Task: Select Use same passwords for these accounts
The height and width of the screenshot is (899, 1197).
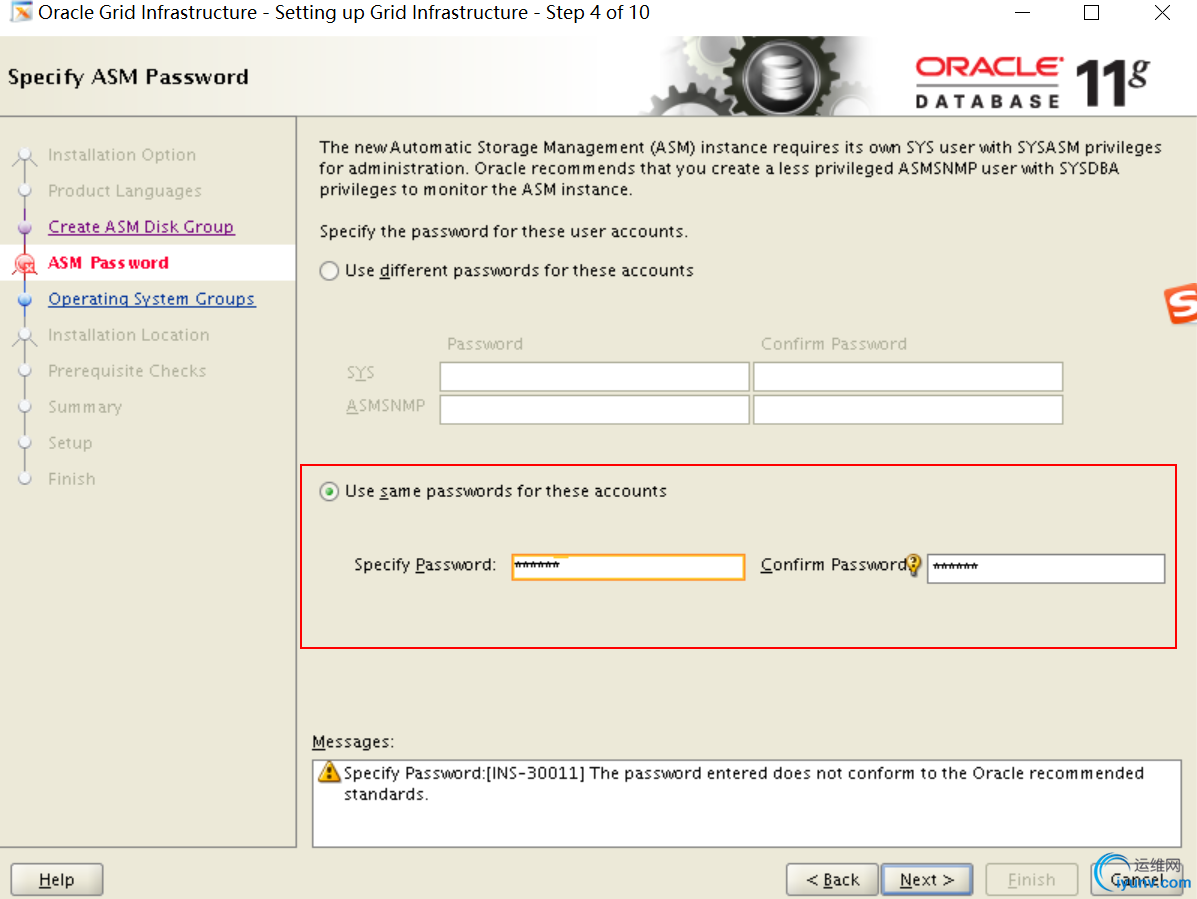Action: coord(329,491)
